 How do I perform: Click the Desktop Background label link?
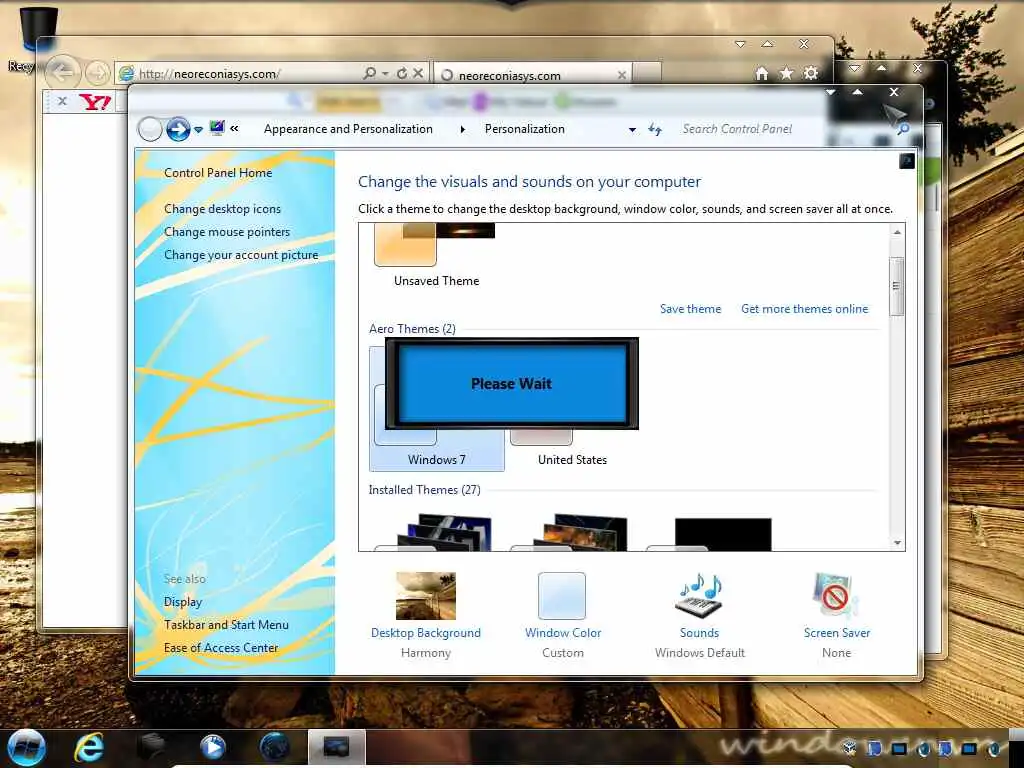pos(426,633)
